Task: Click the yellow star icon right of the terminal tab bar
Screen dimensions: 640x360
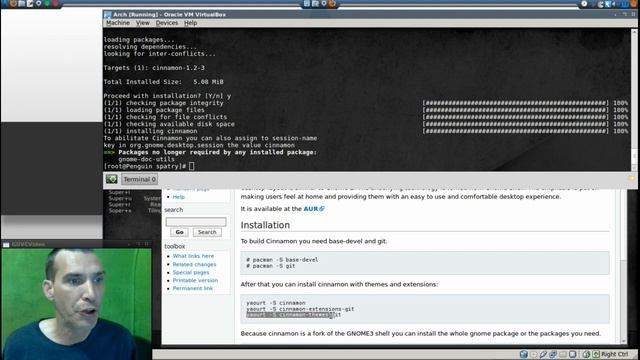Action: click(631, 179)
